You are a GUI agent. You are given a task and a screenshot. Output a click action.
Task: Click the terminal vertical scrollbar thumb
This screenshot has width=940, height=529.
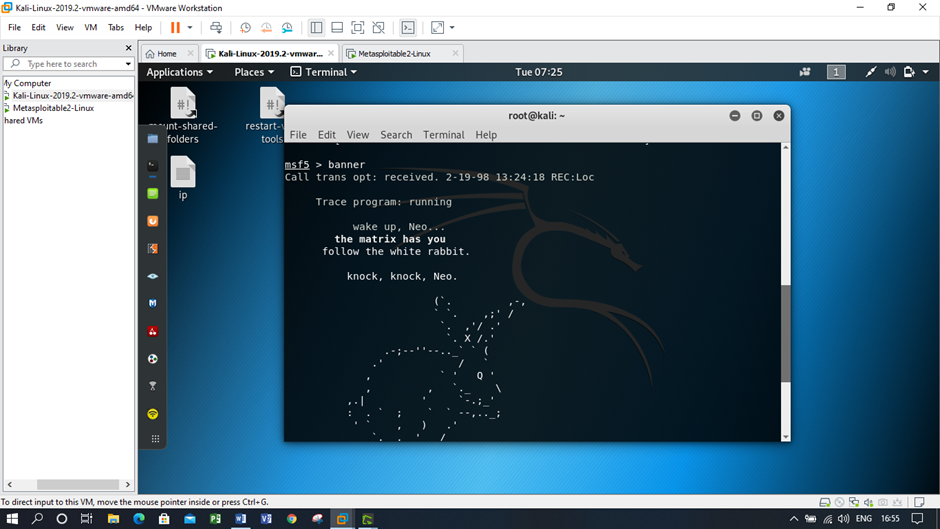coord(785,333)
